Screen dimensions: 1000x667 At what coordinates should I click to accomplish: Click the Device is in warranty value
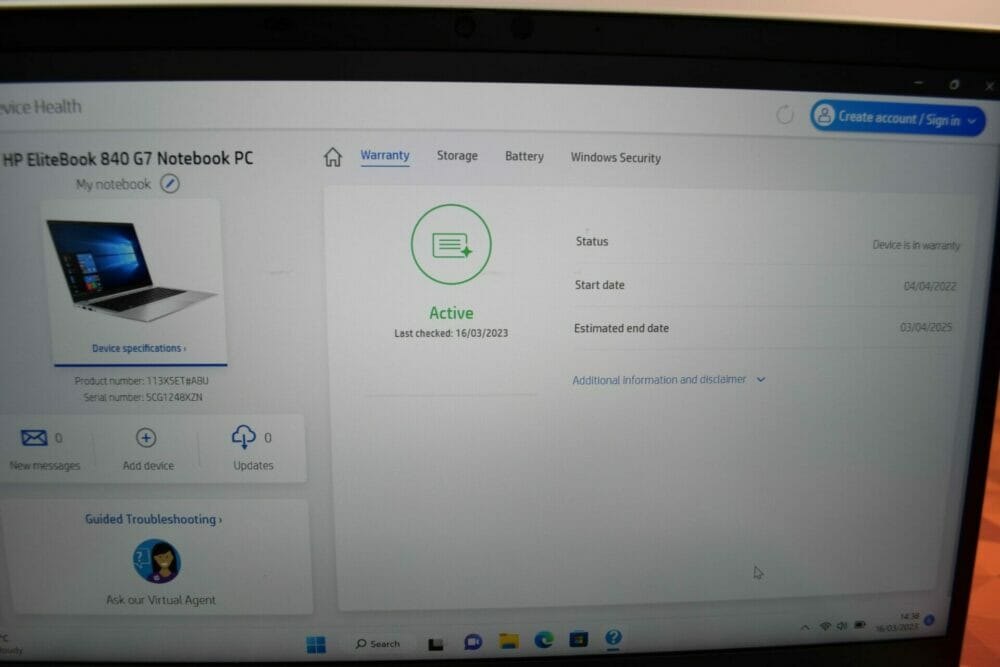click(916, 245)
